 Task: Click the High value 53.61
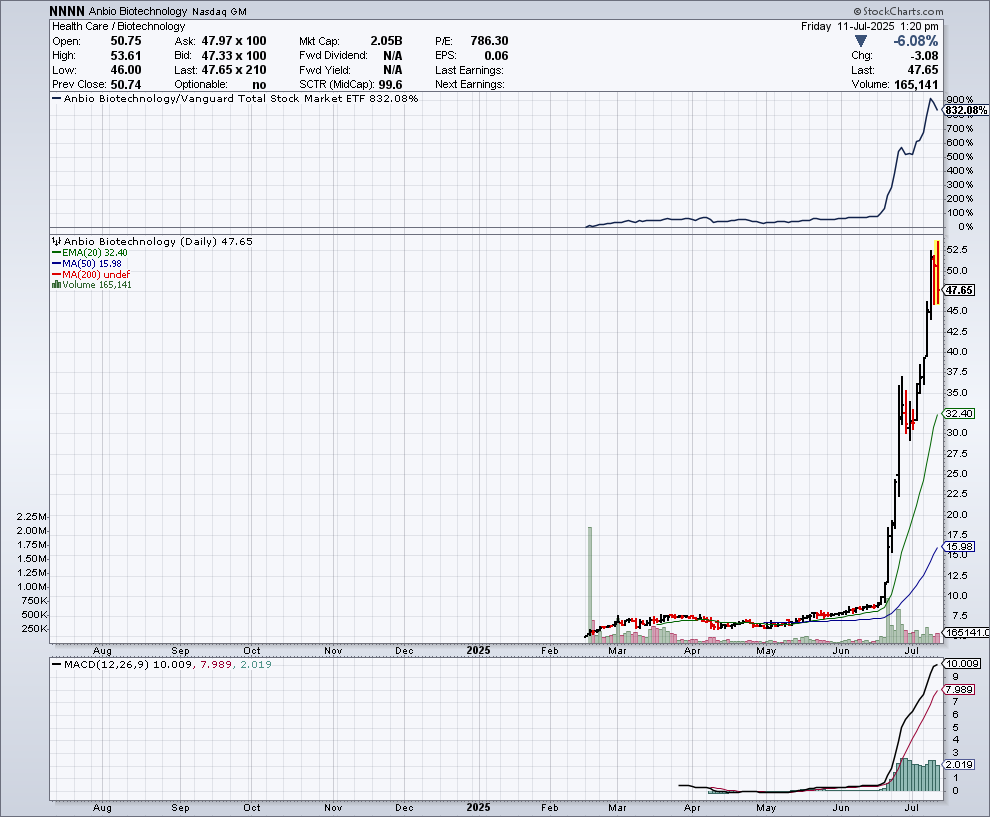coord(126,56)
